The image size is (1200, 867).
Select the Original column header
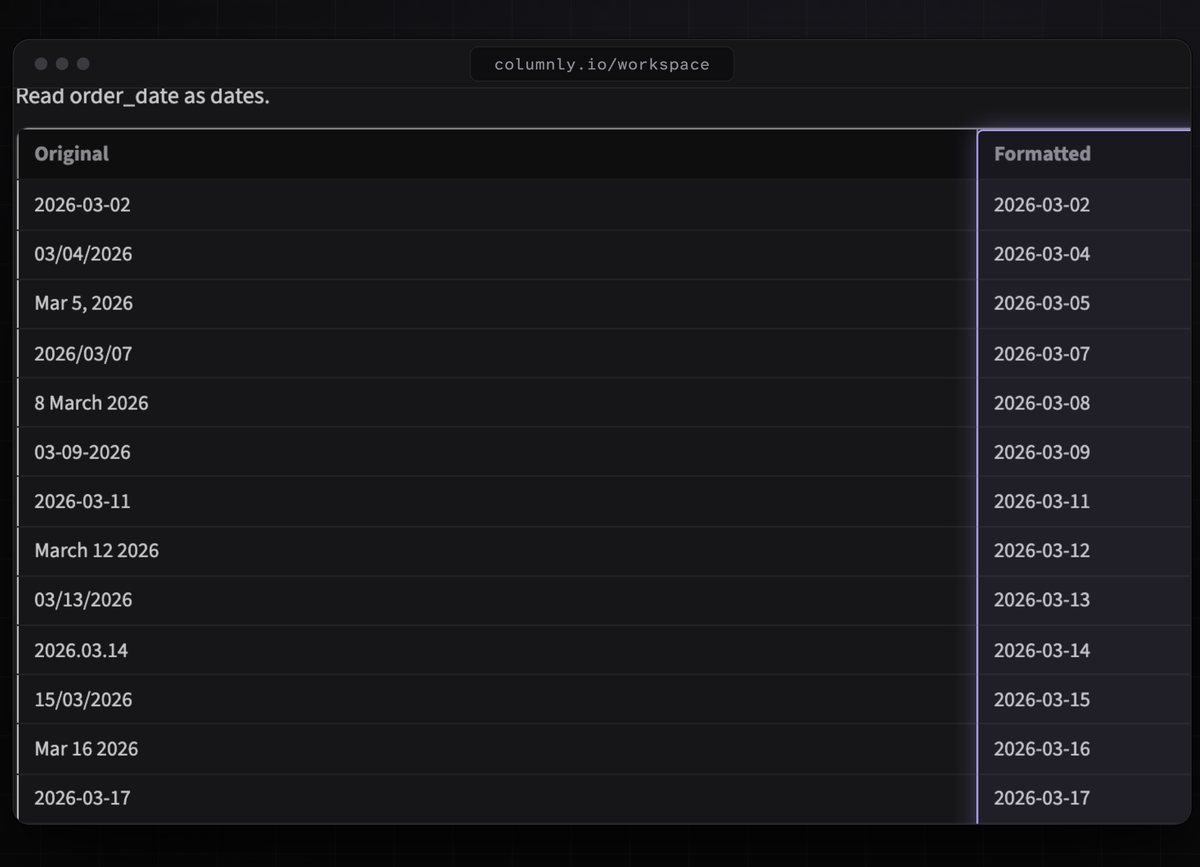[x=497, y=154]
